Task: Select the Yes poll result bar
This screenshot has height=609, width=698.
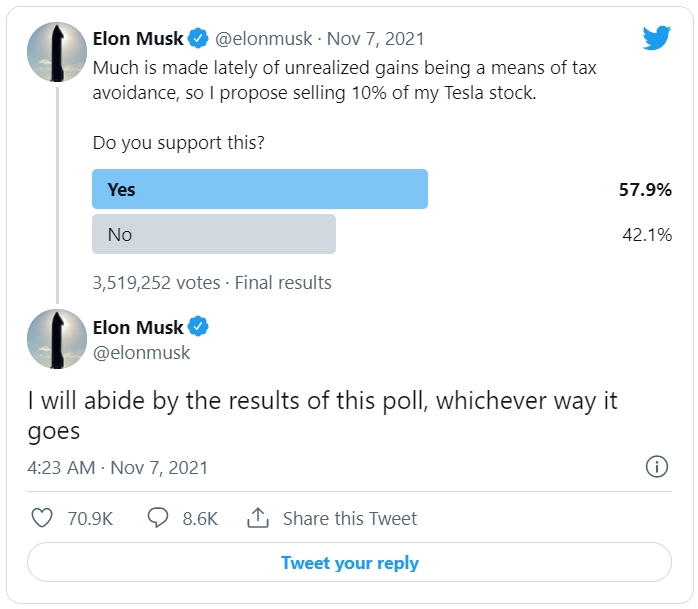Action: 260,189
